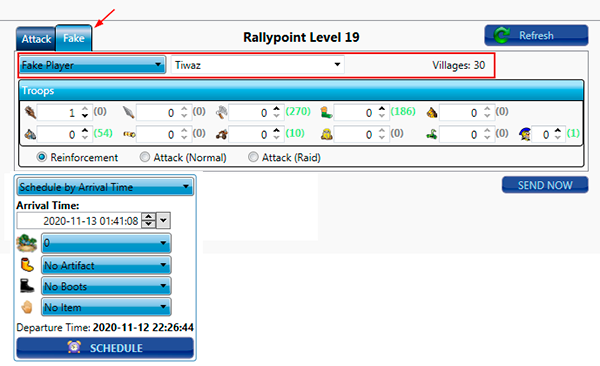Click the Departure Time value 2020-11-12 22:26:44
This screenshot has width=600, height=366.
(x=143, y=327)
